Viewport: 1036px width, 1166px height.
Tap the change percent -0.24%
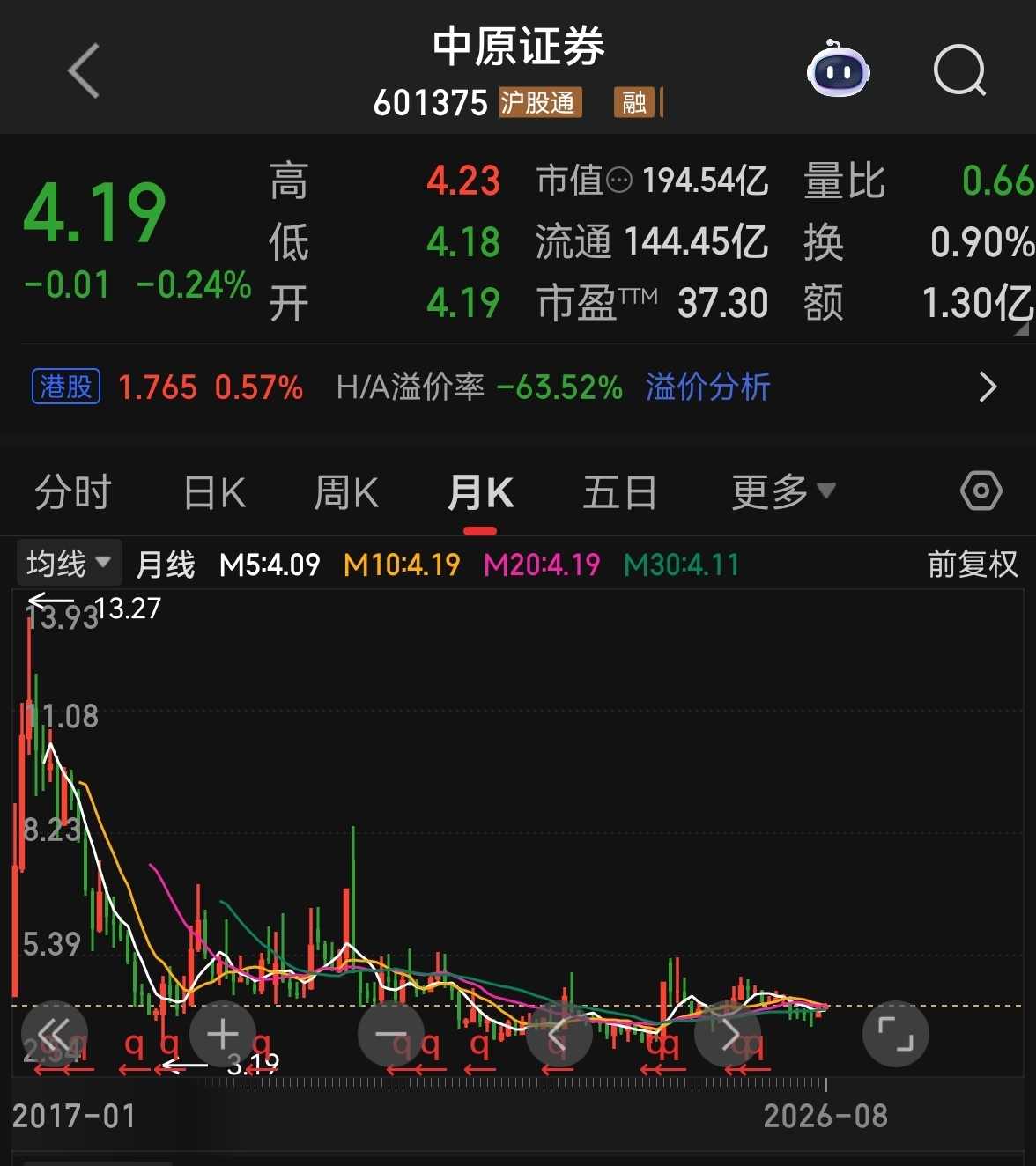(194, 285)
